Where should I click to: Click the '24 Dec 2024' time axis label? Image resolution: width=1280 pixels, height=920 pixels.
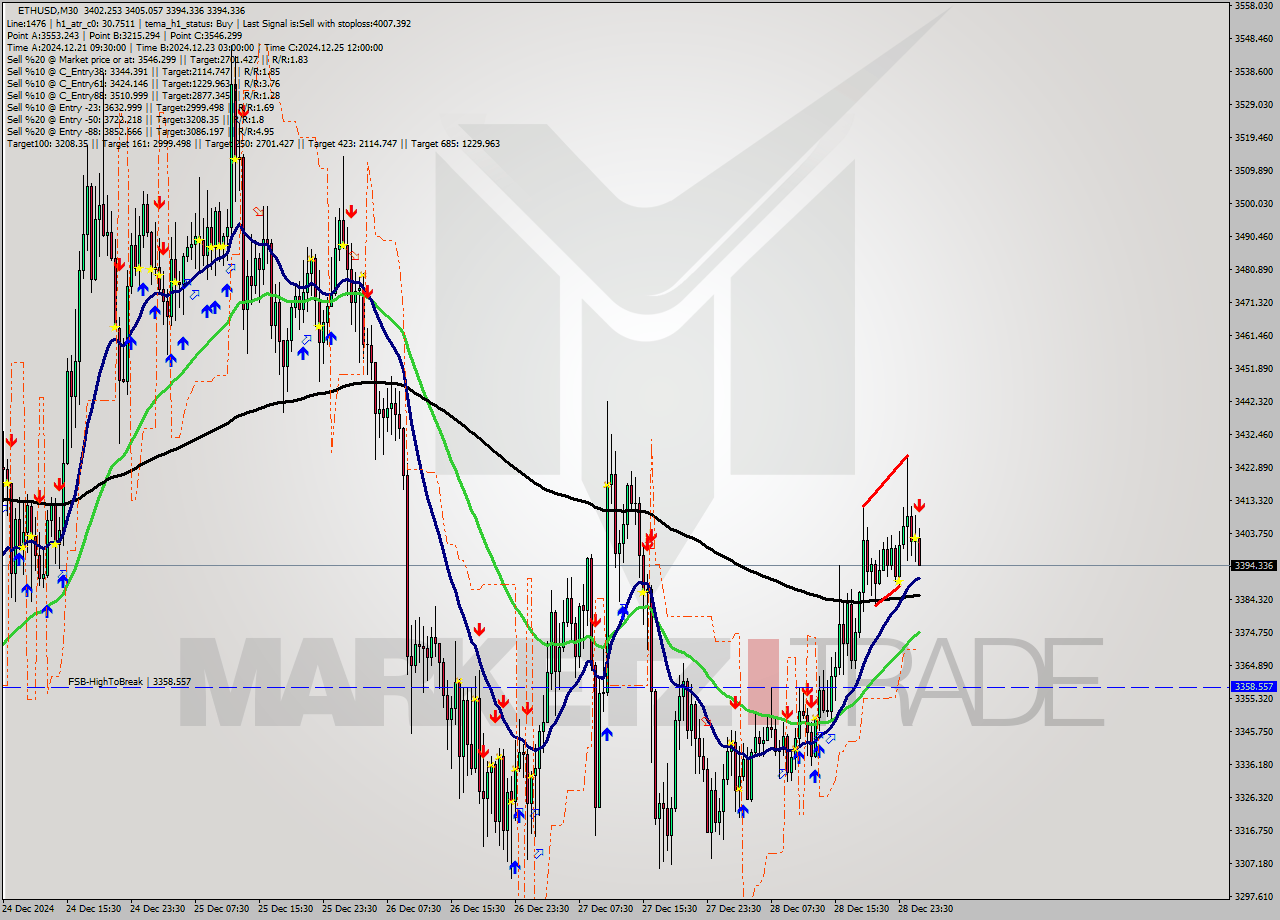pyautogui.click(x=27, y=909)
